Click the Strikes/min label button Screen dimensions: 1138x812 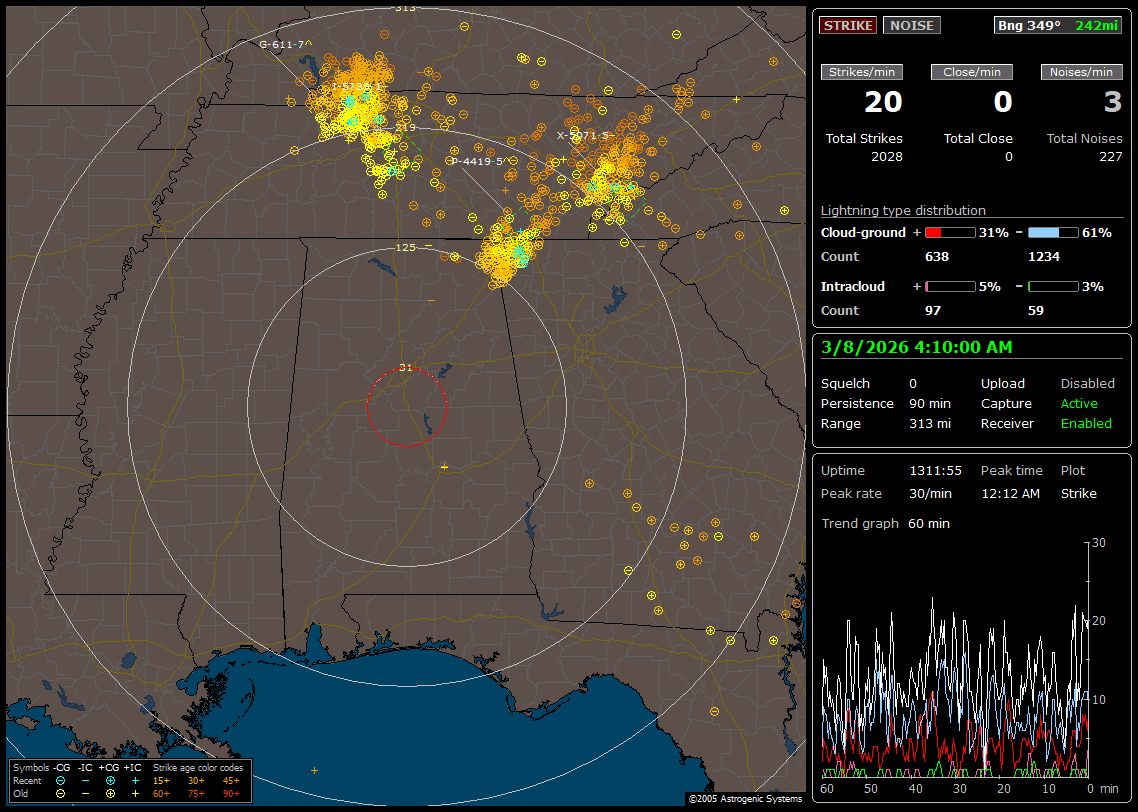click(x=862, y=72)
